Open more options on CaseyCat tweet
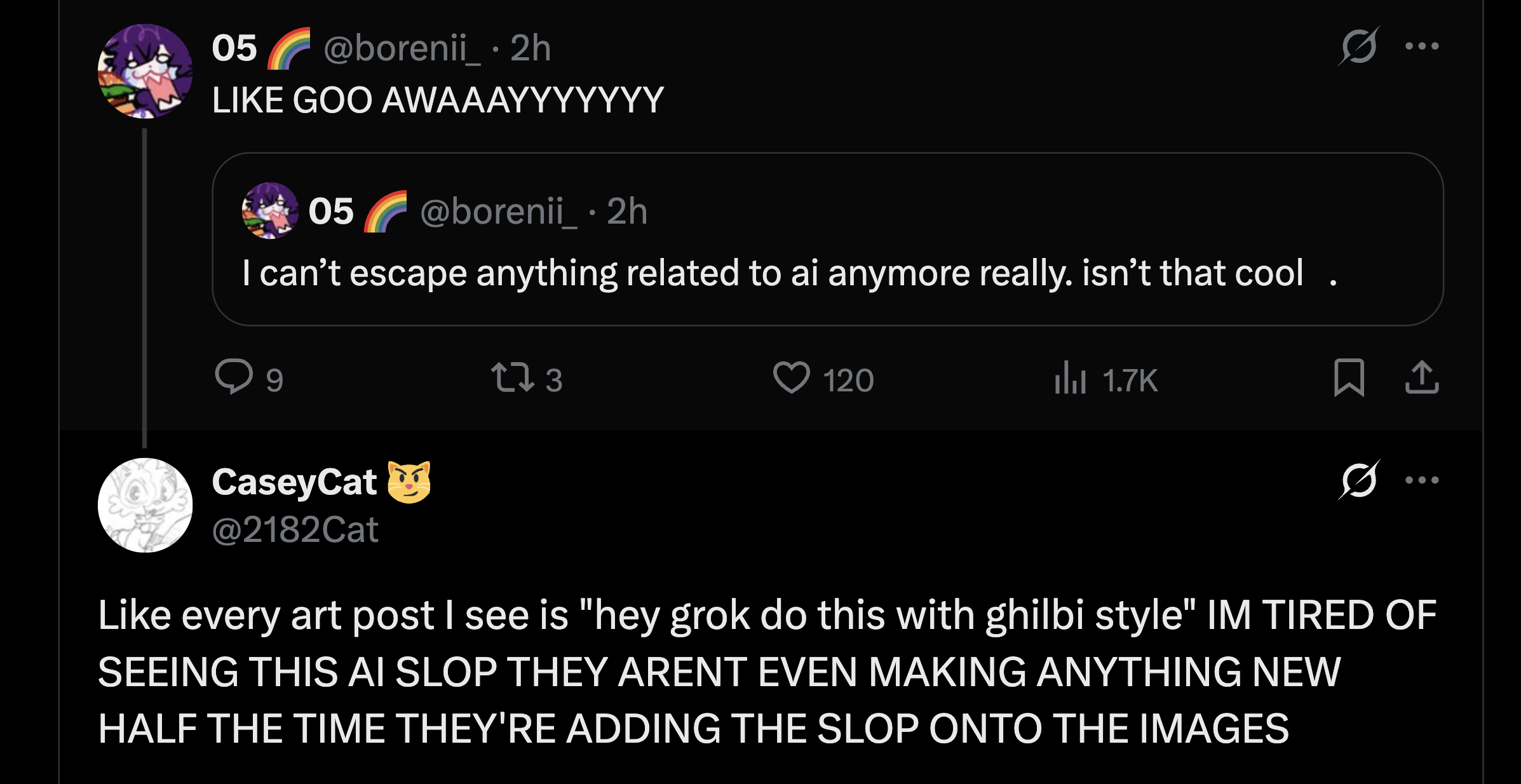Image resolution: width=1521 pixels, height=784 pixels. (x=1422, y=480)
